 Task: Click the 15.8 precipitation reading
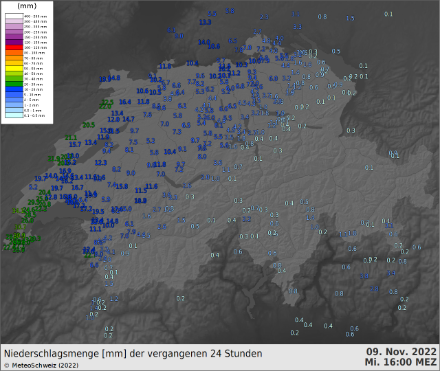(x=122, y=186)
